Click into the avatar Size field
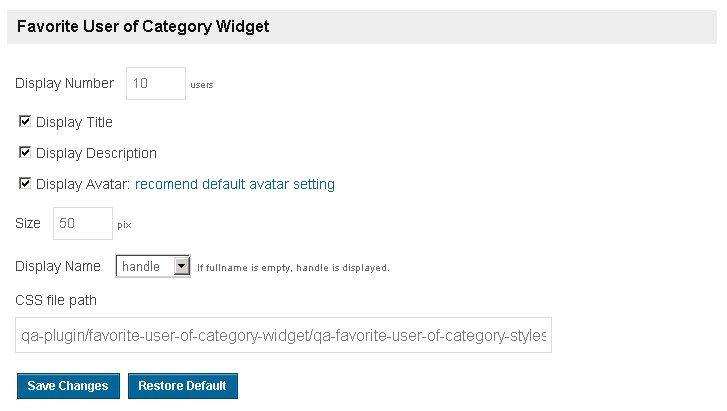 [82, 224]
